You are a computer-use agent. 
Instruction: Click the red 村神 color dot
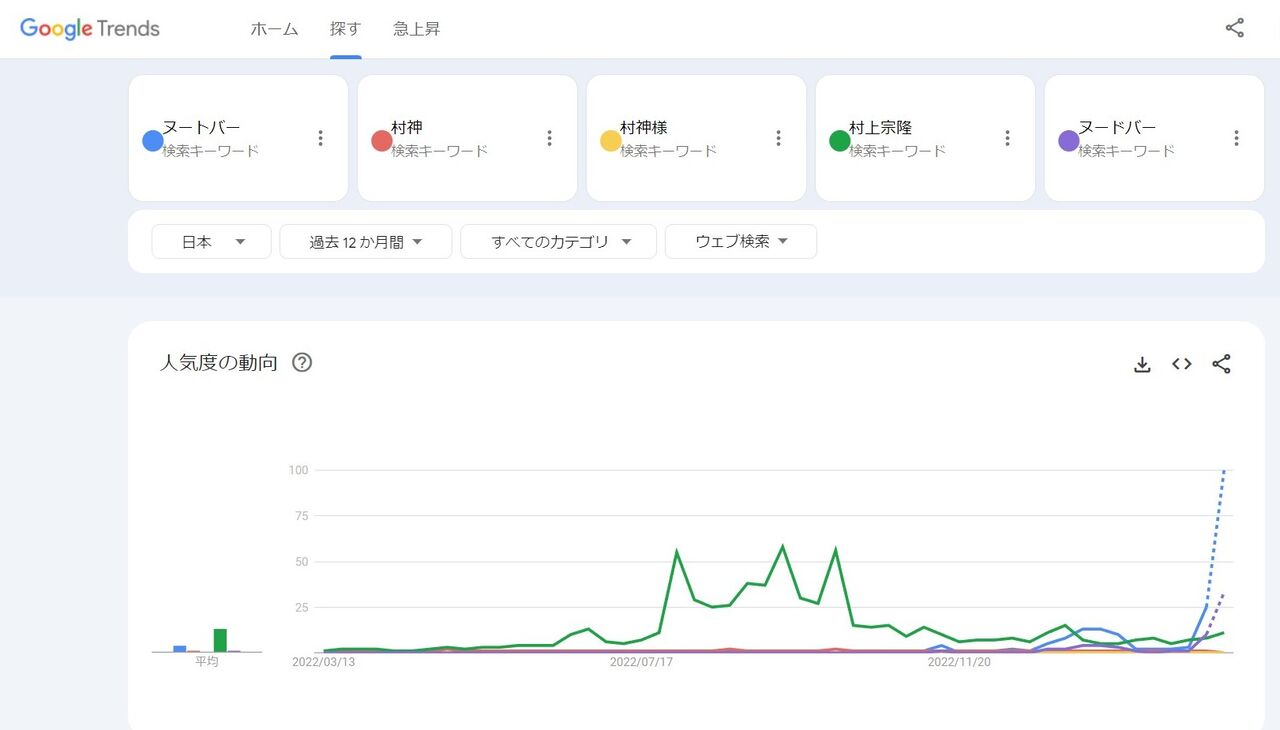[x=381, y=141]
